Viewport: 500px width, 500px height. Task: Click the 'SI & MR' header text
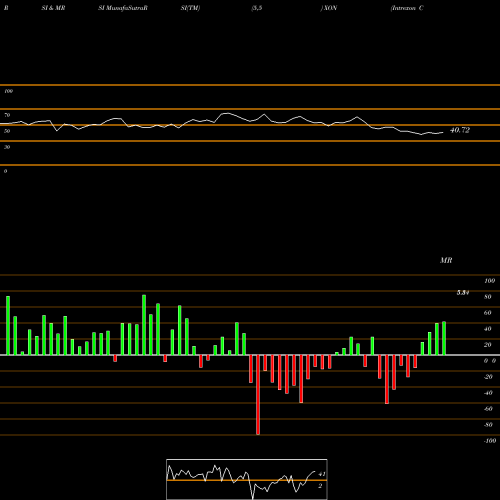coord(53,8)
